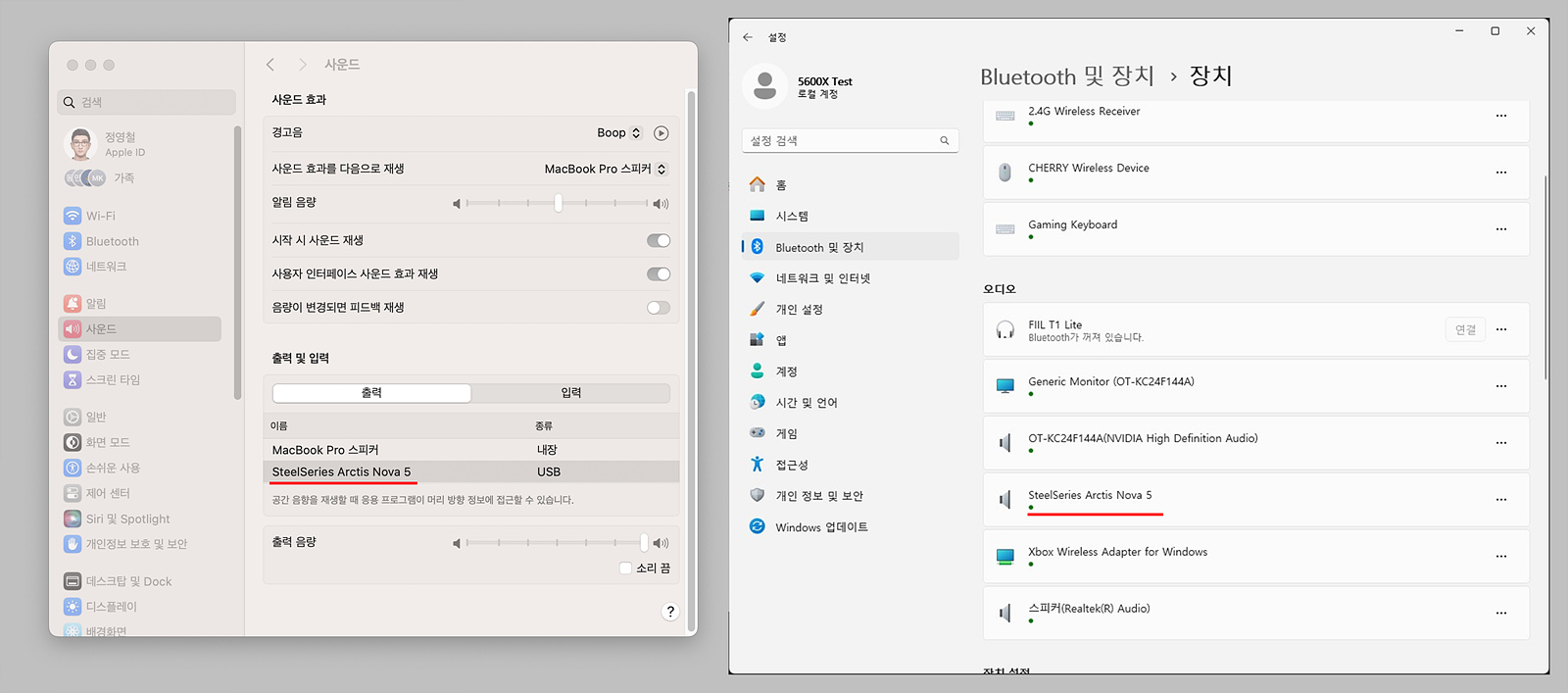Click Bluetooth 및 장치 breadcrumb link
Viewport: 1568px width, 693px height.
pos(1067,76)
